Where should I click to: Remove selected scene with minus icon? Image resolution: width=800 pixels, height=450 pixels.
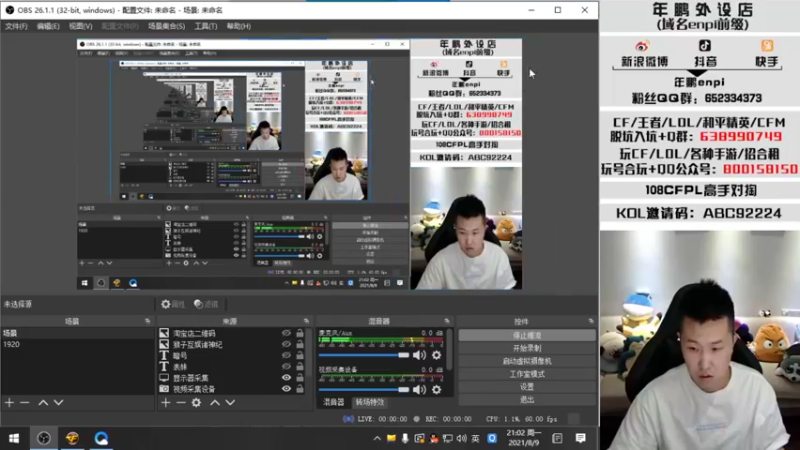pos(24,403)
